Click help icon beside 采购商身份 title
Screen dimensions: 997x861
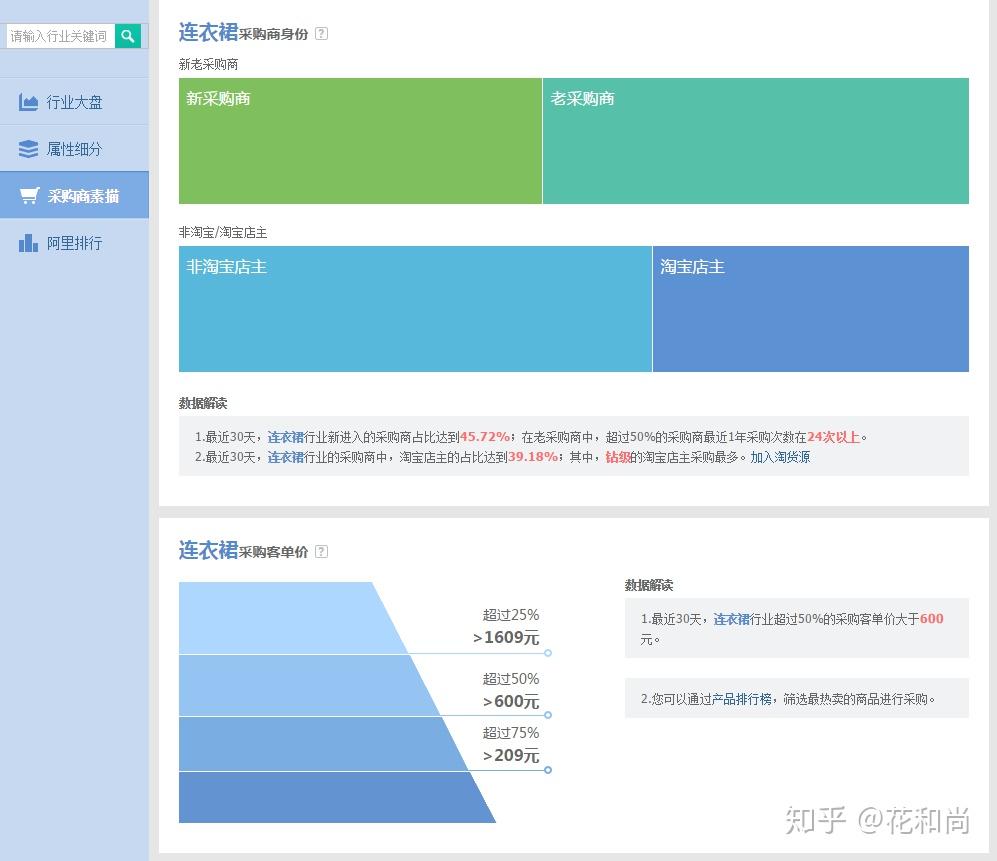pos(322,34)
